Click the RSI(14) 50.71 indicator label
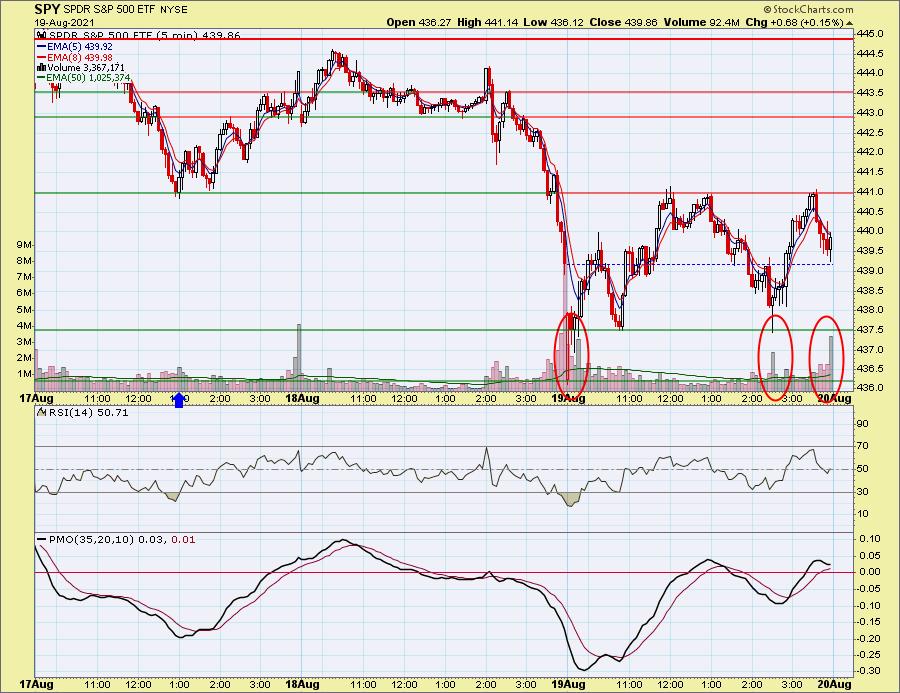This screenshot has height=693, width=900. click(x=88, y=412)
